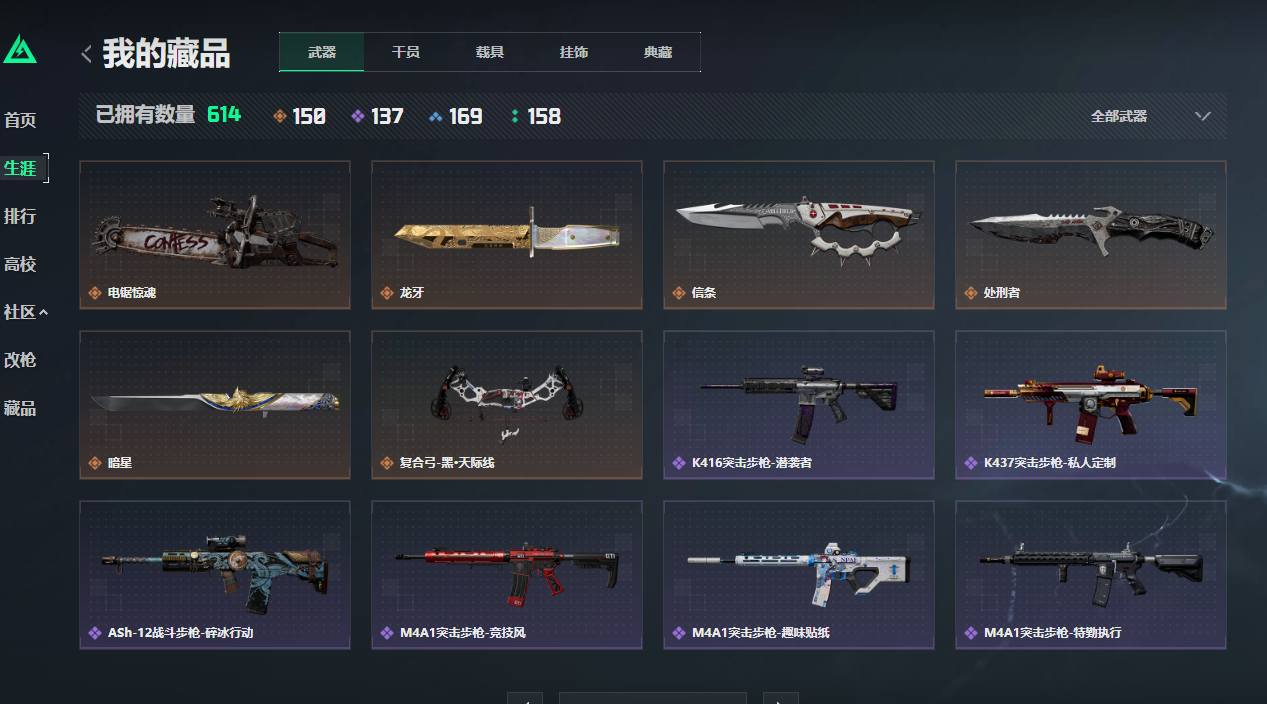Select the 电锯惊魂 chainsaw weapon card
This screenshot has width=1267, height=704.
click(215, 235)
